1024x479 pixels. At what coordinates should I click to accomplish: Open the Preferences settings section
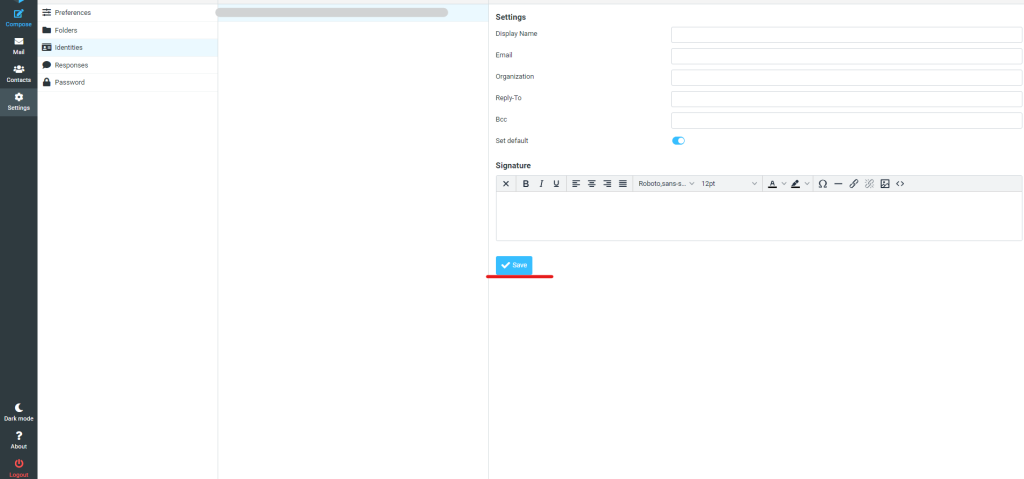[72, 12]
